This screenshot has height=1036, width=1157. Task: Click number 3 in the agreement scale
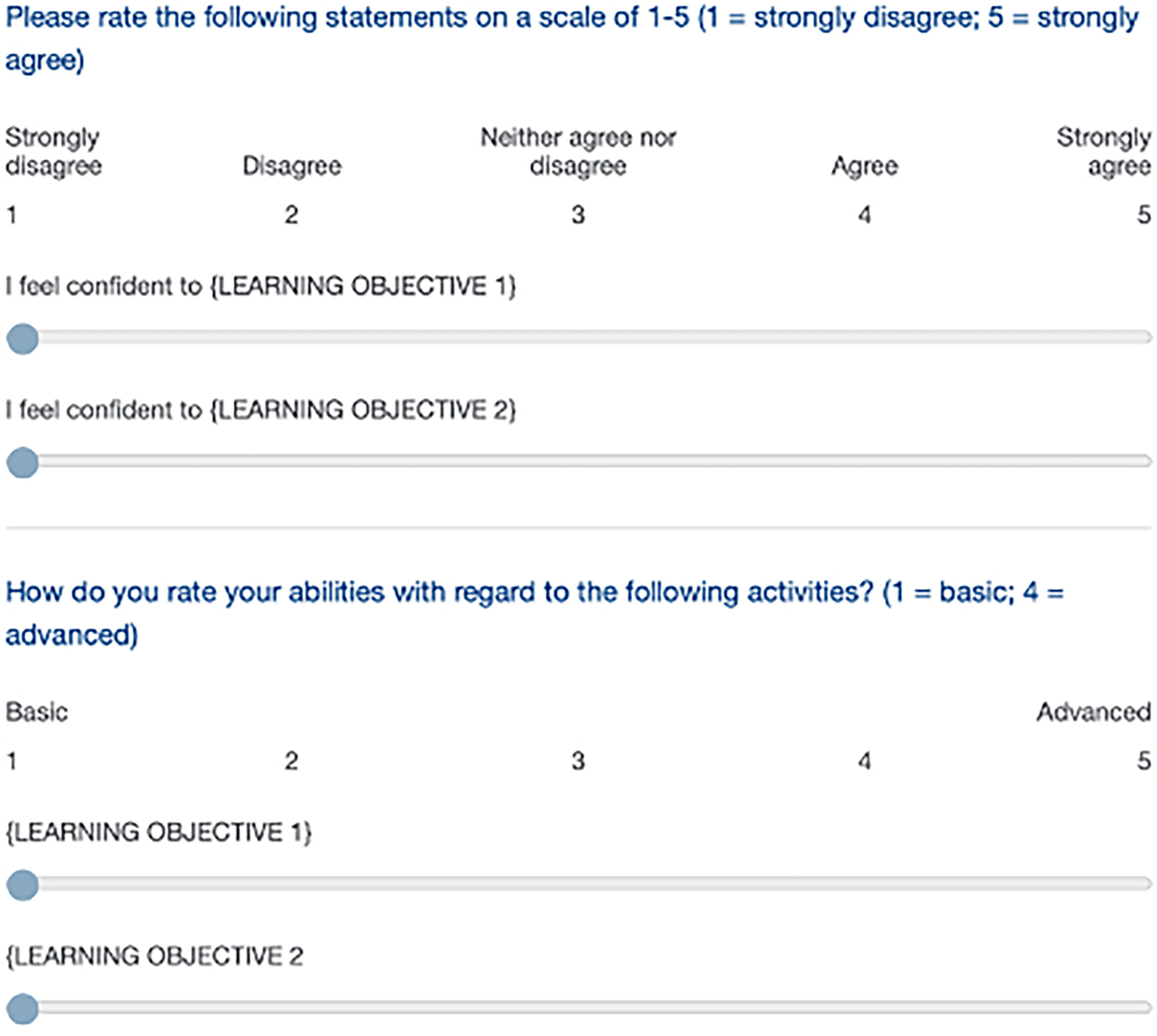(x=578, y=215)
